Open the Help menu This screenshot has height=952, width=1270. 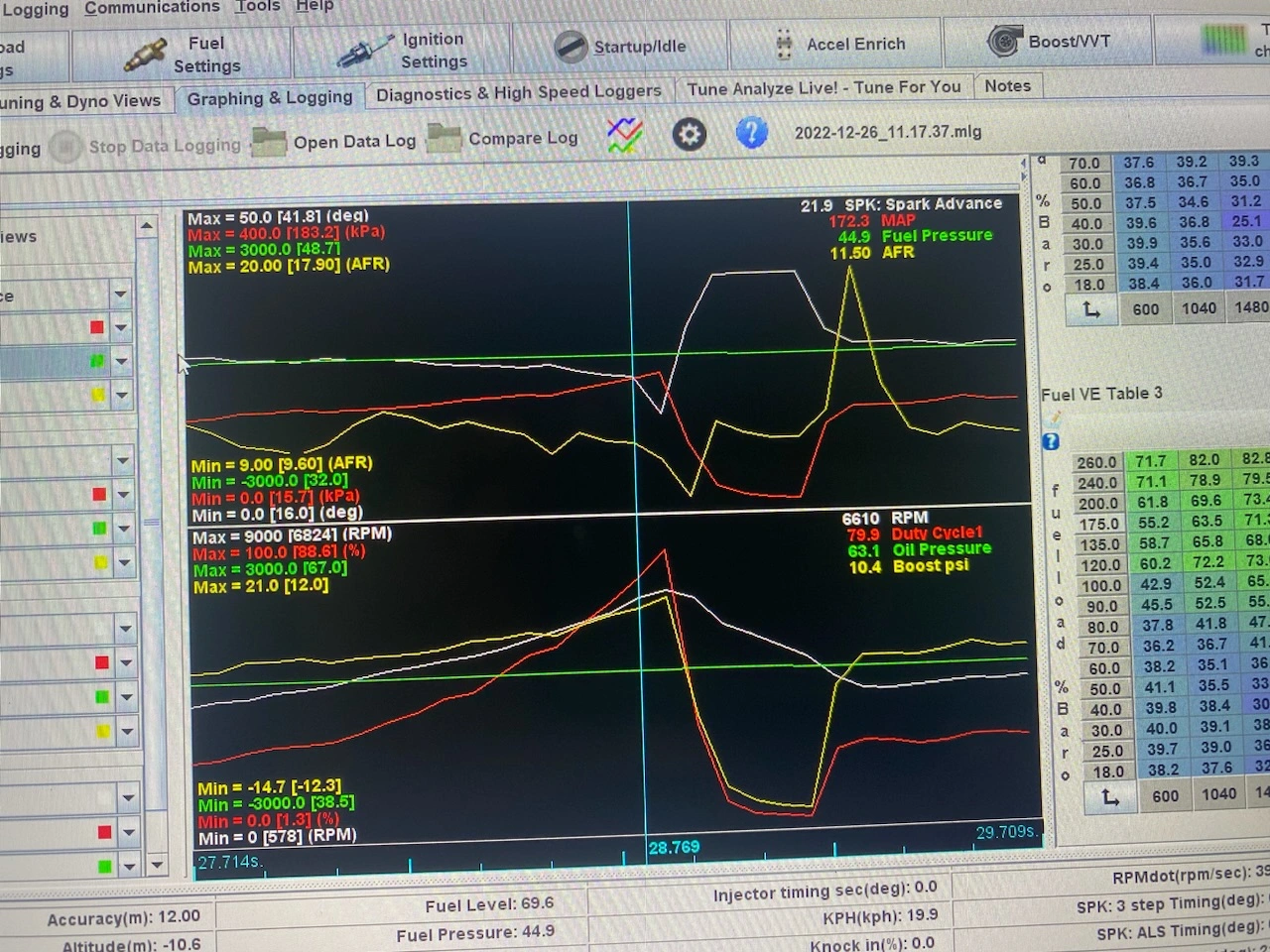pos(315,5)
